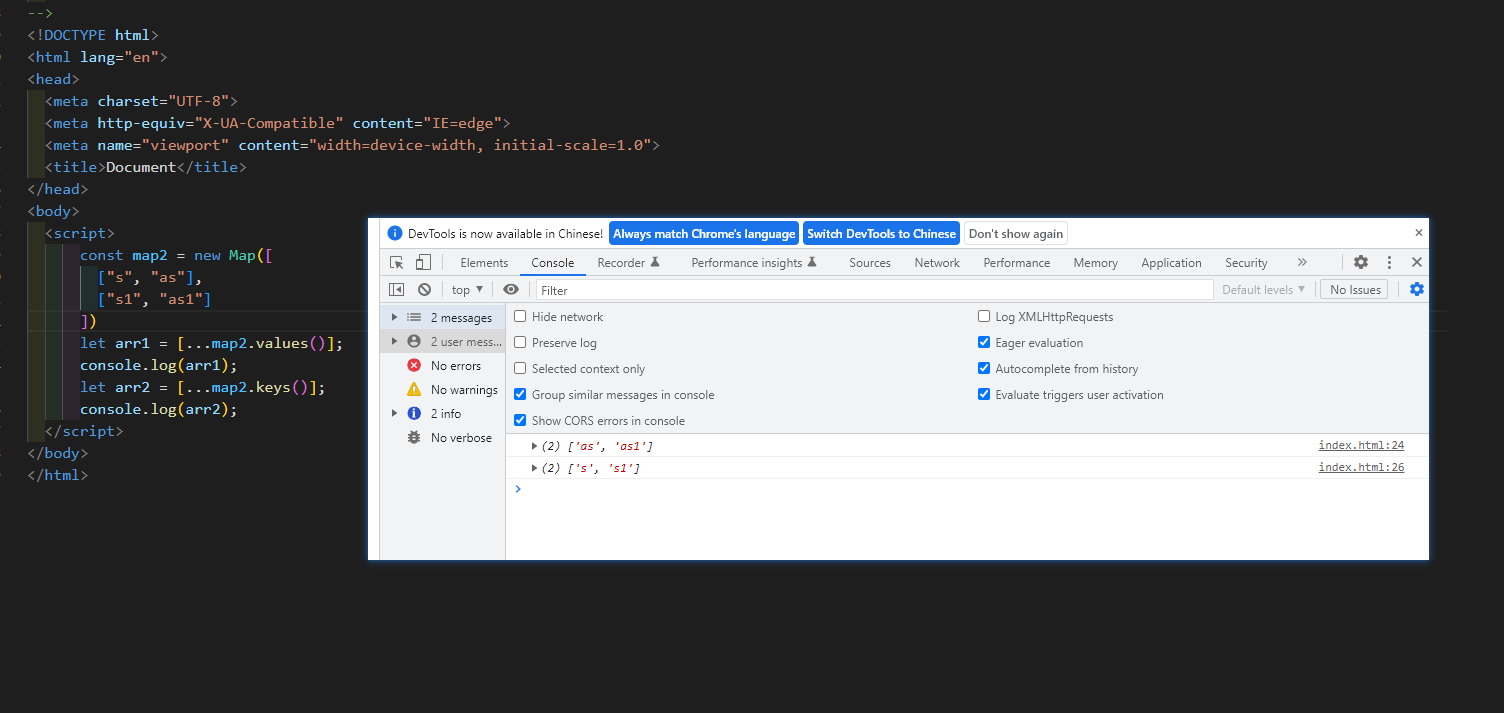Open the DevTools three-dot customize menu
This screenshot has width=1504, height=713.
1389,262
